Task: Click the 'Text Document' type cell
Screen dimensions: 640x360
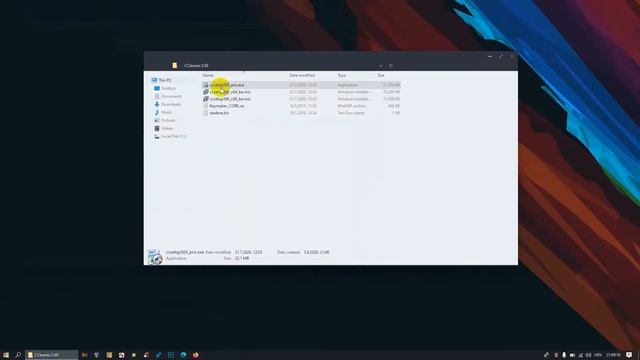Action: pos(351,113)
